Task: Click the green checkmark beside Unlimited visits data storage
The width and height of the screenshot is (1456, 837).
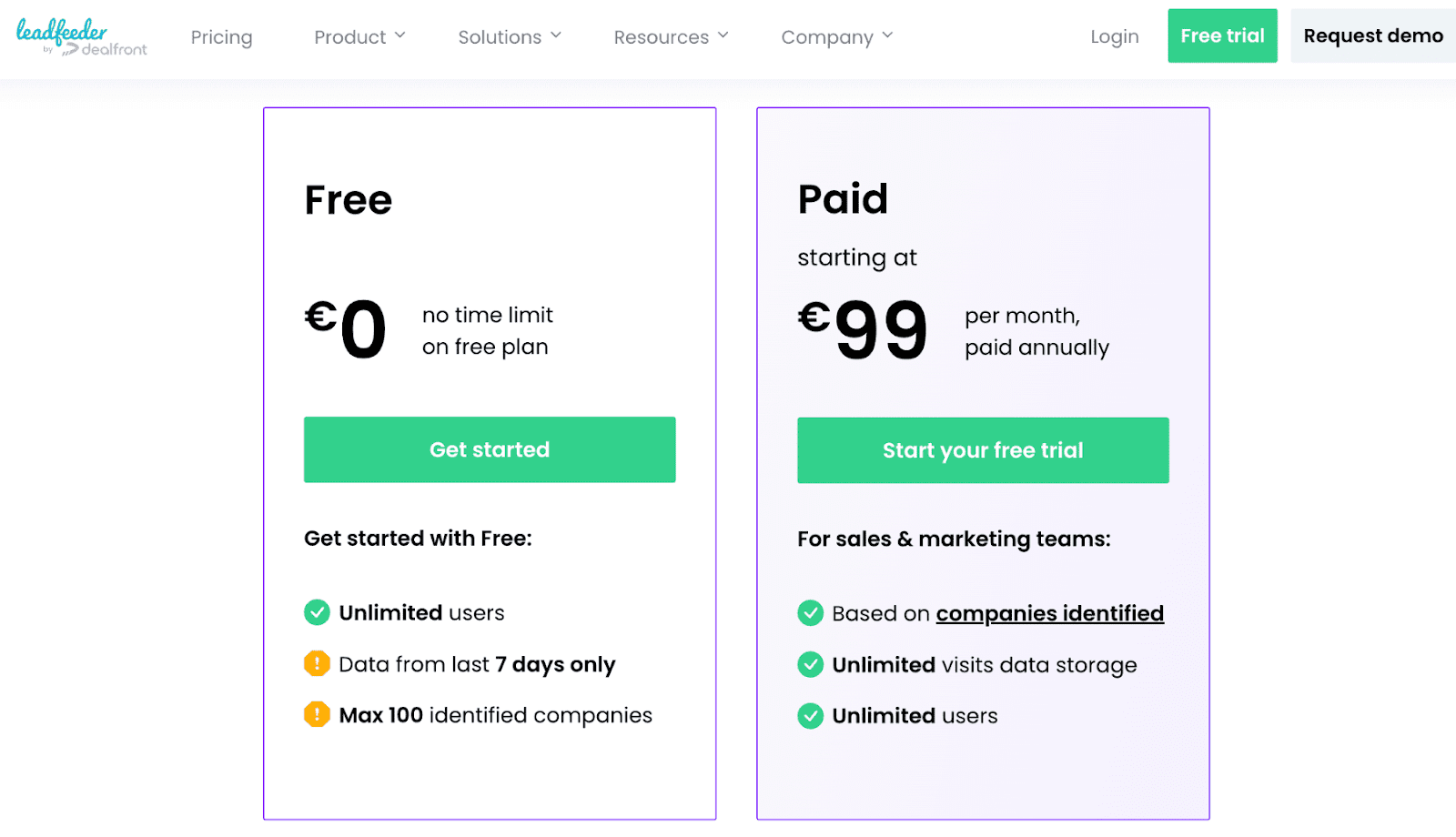Action: pos(810,665)
